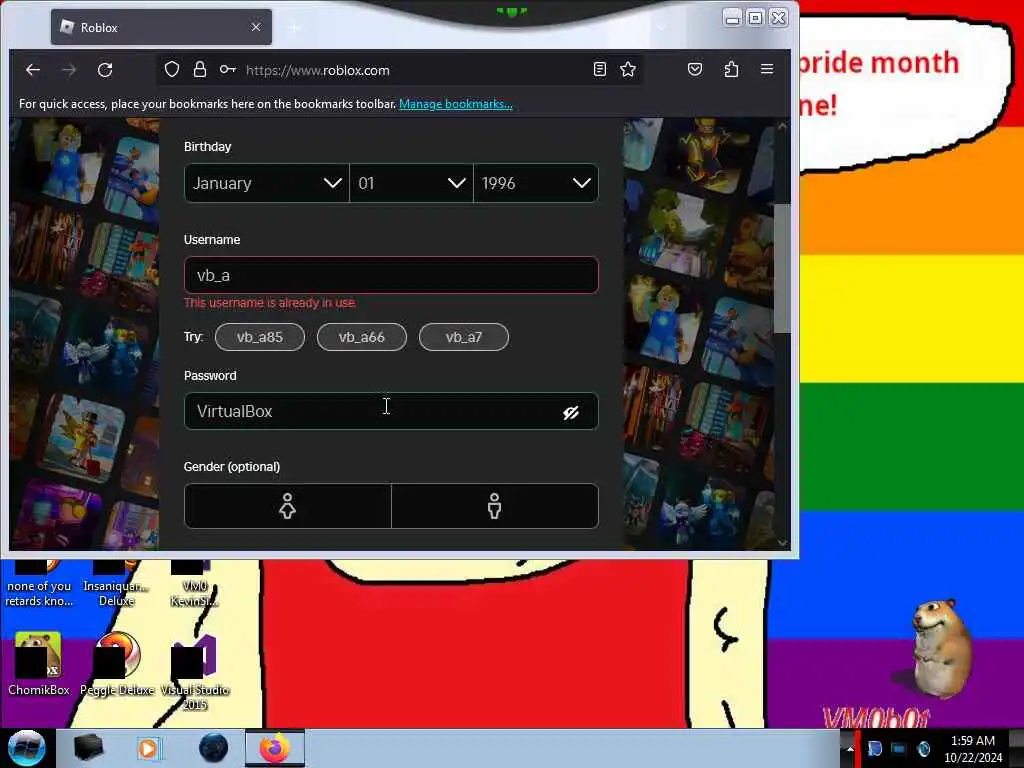Image resolution: width=1024 pixels, height=768 pixels.
Task: Open the Firefox hamburger menu
Action: (x=767, y=69)
